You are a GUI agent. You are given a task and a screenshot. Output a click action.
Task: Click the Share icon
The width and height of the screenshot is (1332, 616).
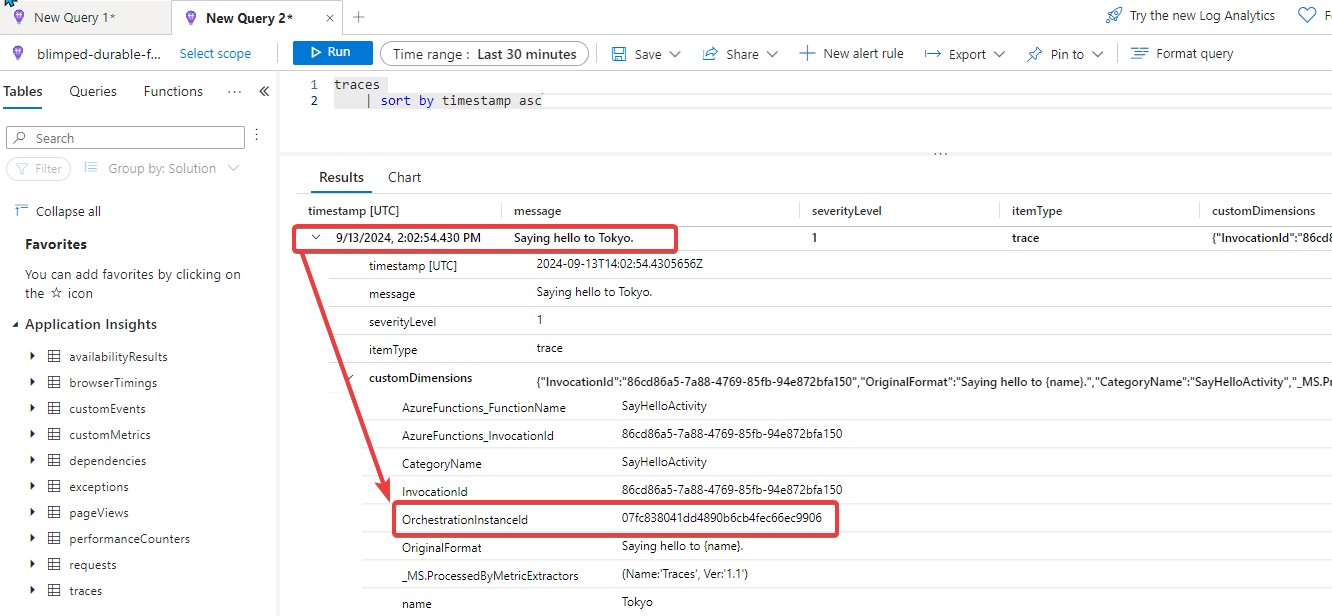pos(710,54)
